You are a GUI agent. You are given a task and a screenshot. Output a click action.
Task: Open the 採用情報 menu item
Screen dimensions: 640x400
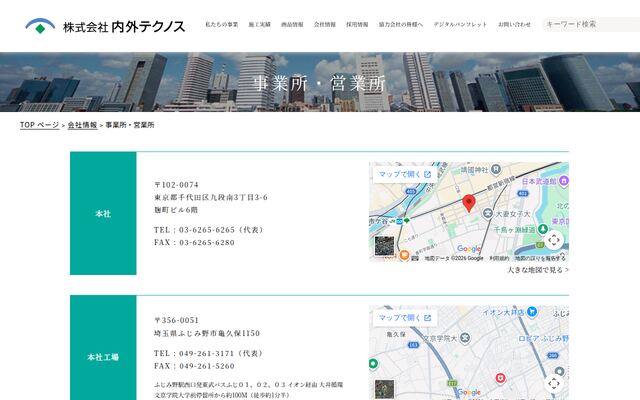pos(357,24)
